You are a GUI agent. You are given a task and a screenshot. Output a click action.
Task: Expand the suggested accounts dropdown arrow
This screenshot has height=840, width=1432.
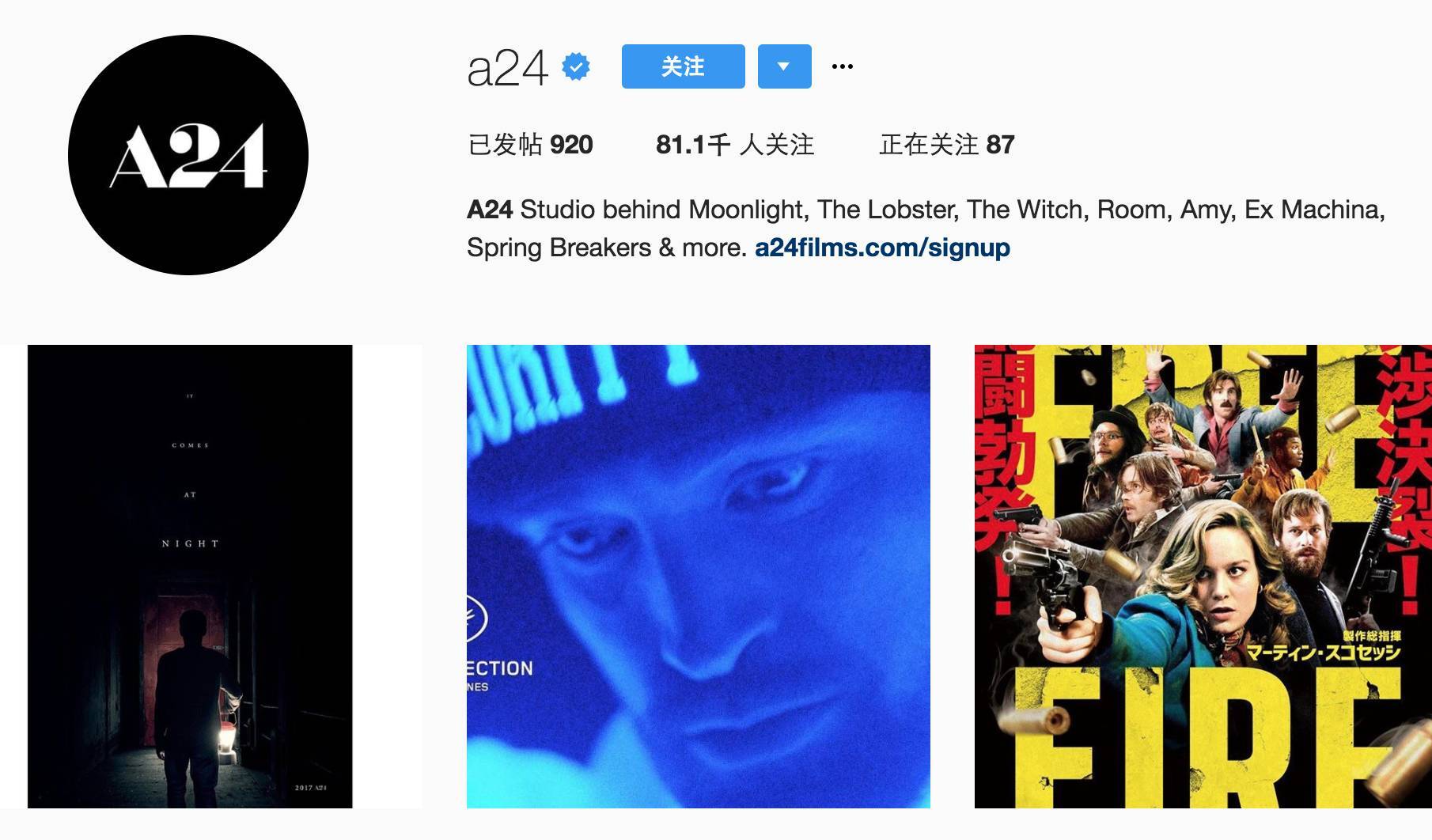[784, 66]
